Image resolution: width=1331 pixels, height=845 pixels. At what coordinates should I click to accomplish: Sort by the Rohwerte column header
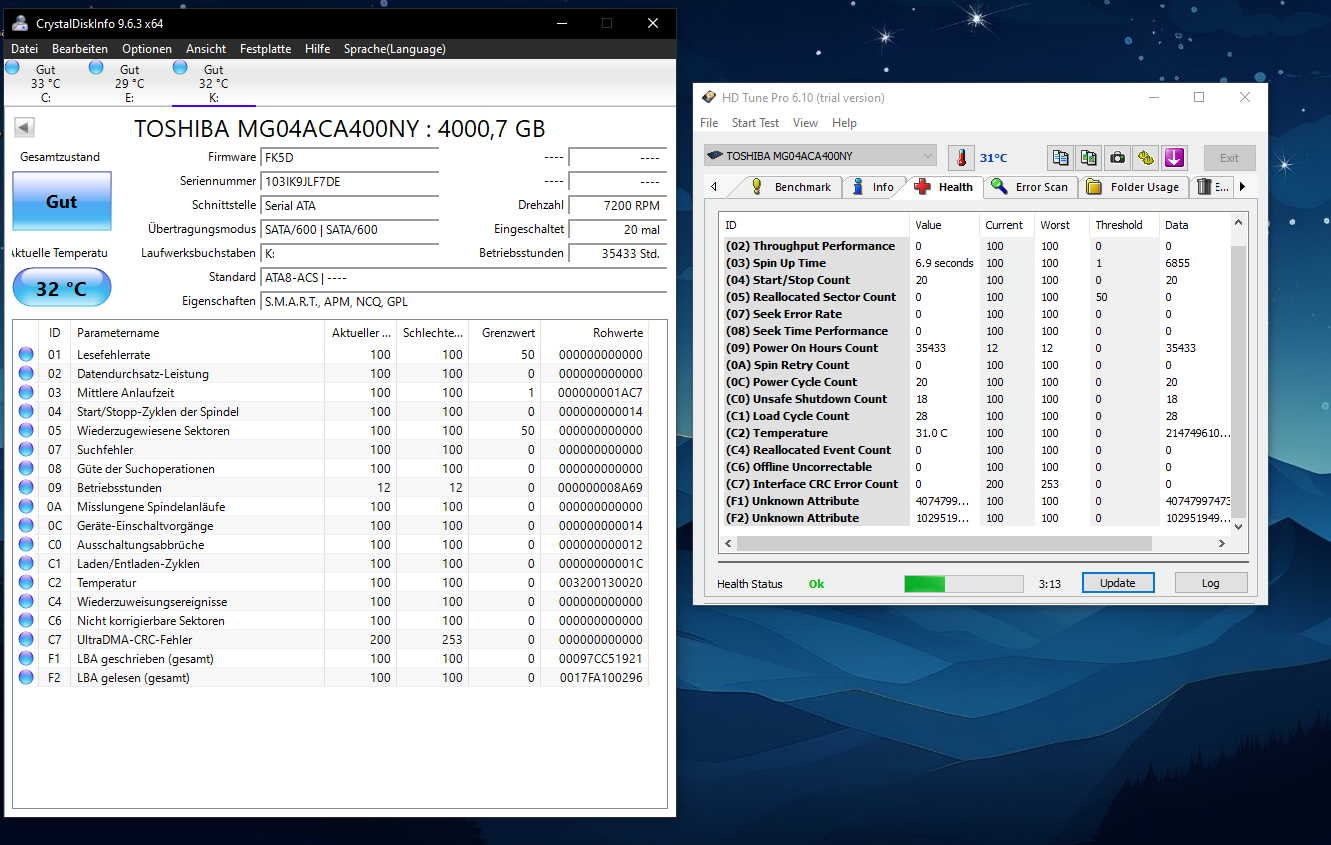(597, 333)
